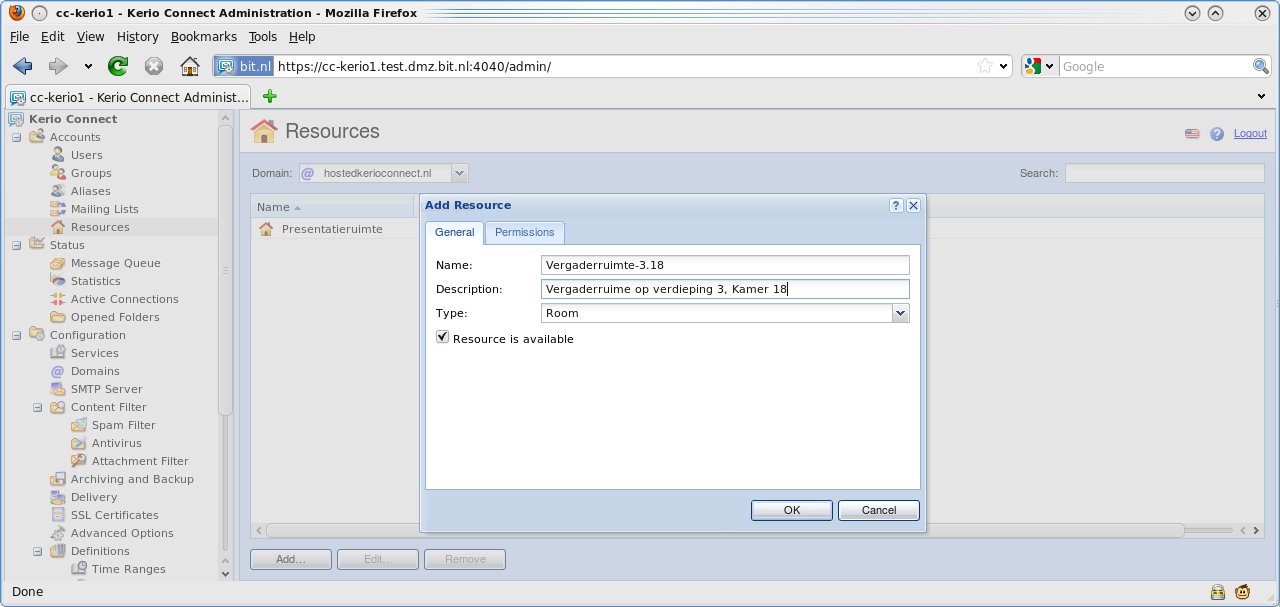Open the browser history dropdown arrow
This screenshot has width=1280, height=607.
coord(88,67)
